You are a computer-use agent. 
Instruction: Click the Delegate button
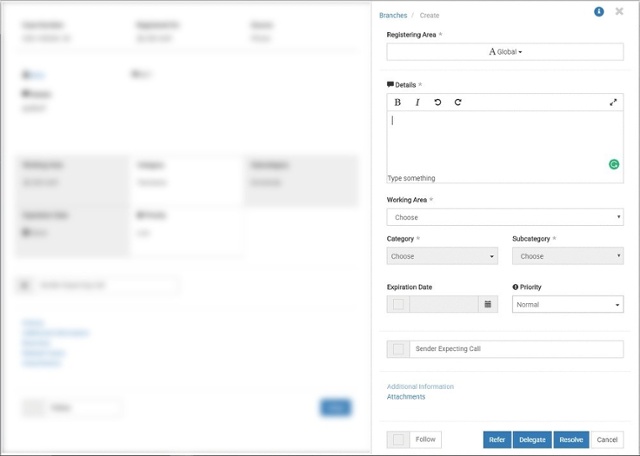coord(532,439)
